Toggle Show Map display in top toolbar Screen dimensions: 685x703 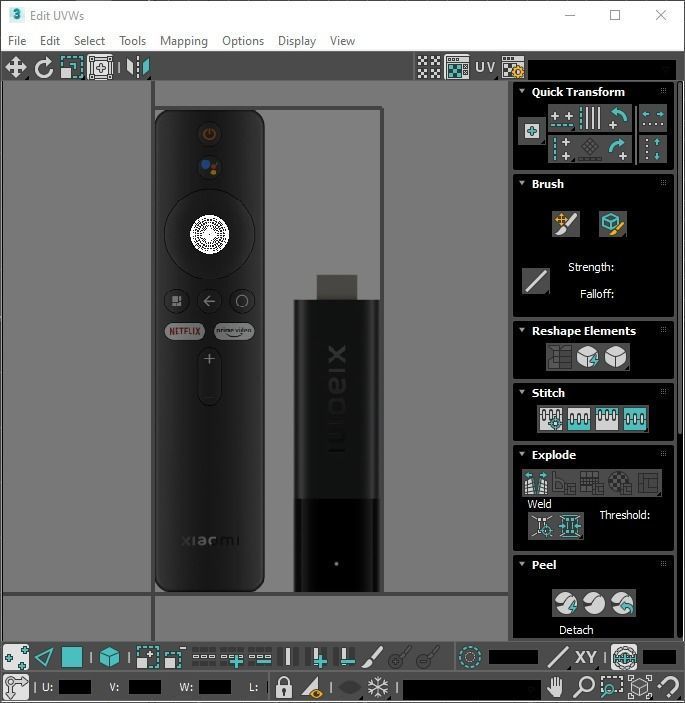(457, 67)
